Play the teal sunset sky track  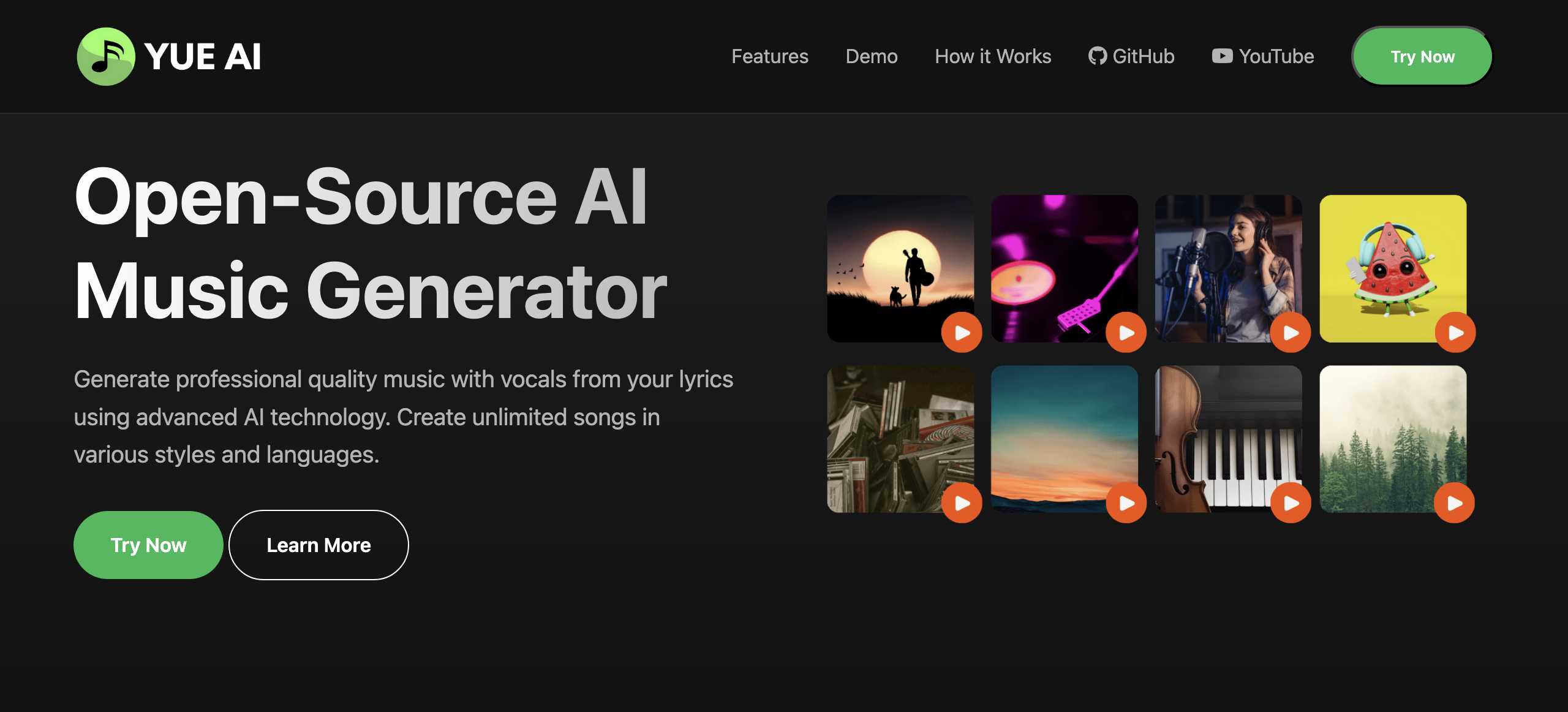1126,502
